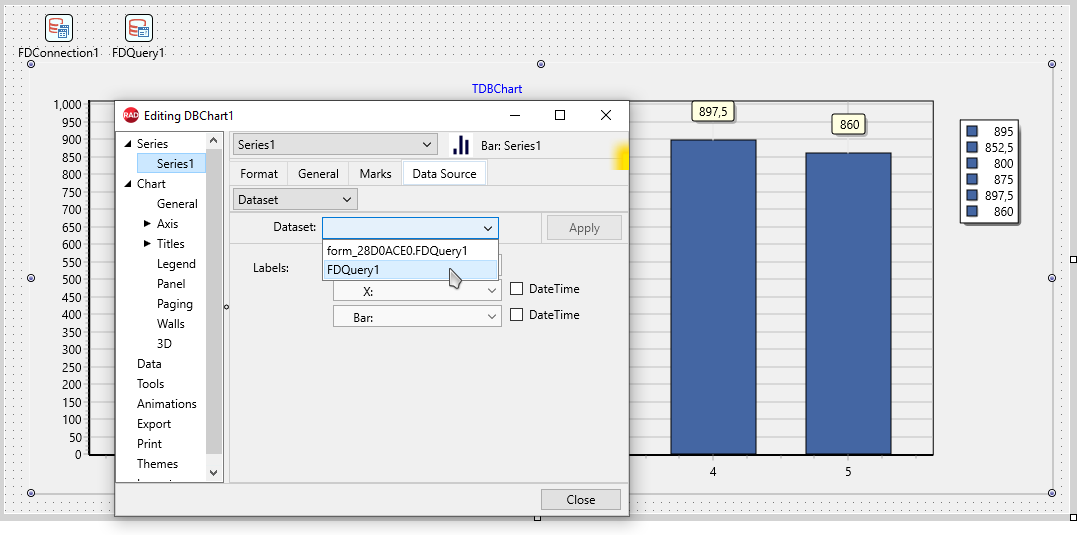The width and height of the screenshot is (1087, 535).
Task: Switch to the Format tab
Action: (259, 174)
